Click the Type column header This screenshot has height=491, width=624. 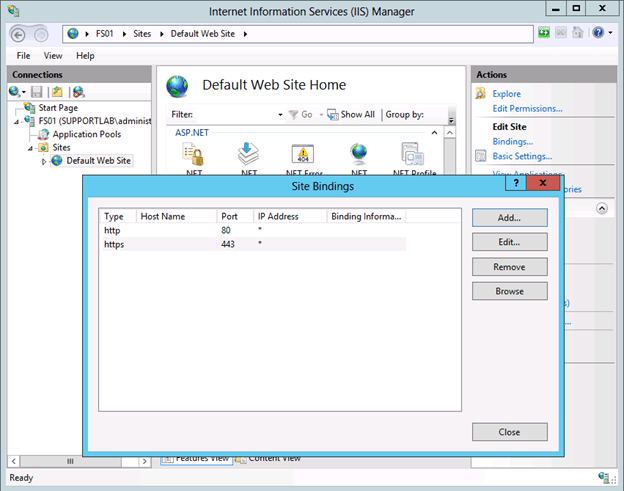point(117,216)
